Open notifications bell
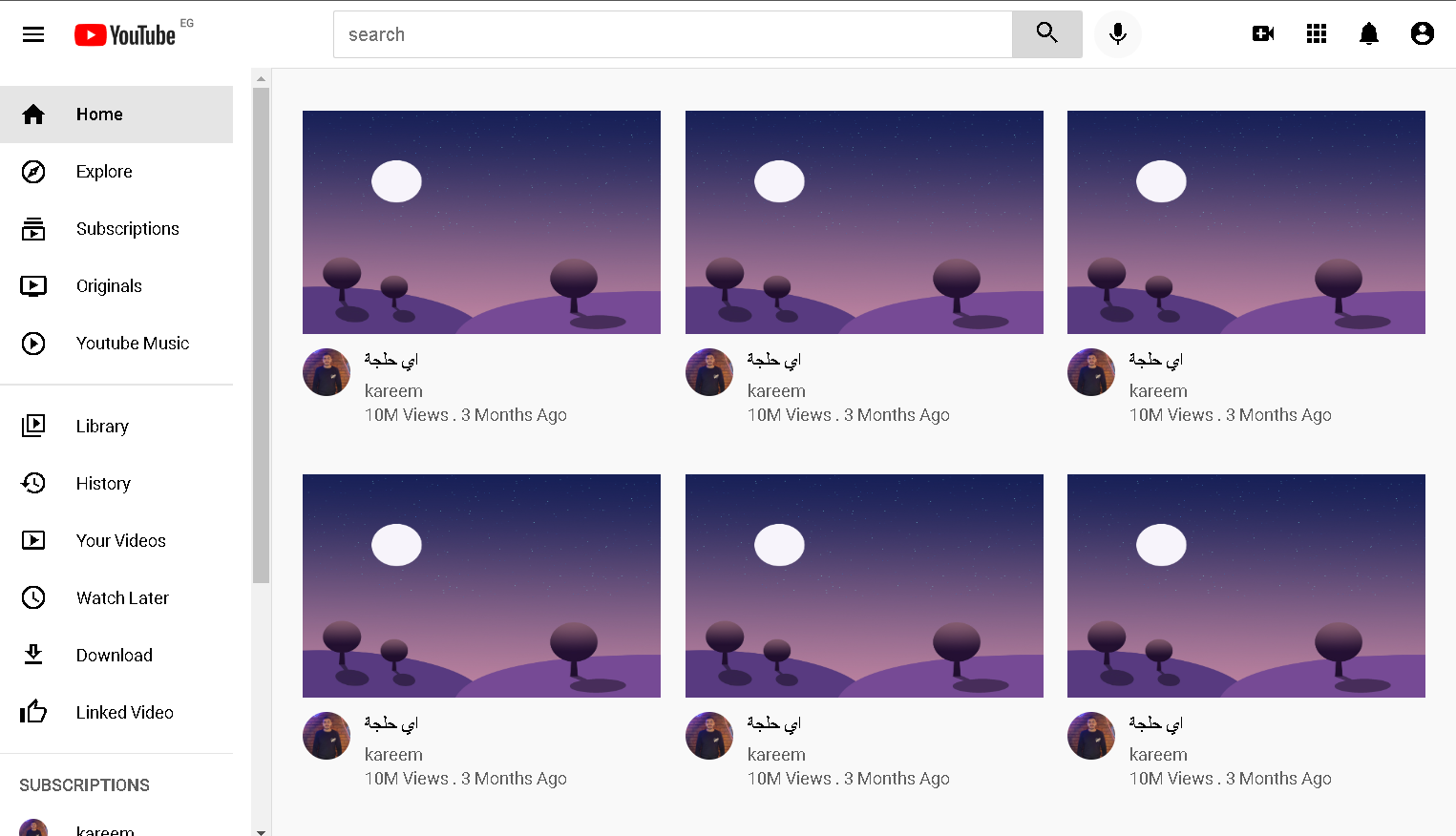Screen dimensions: 1456x836 click(1369, 34)
